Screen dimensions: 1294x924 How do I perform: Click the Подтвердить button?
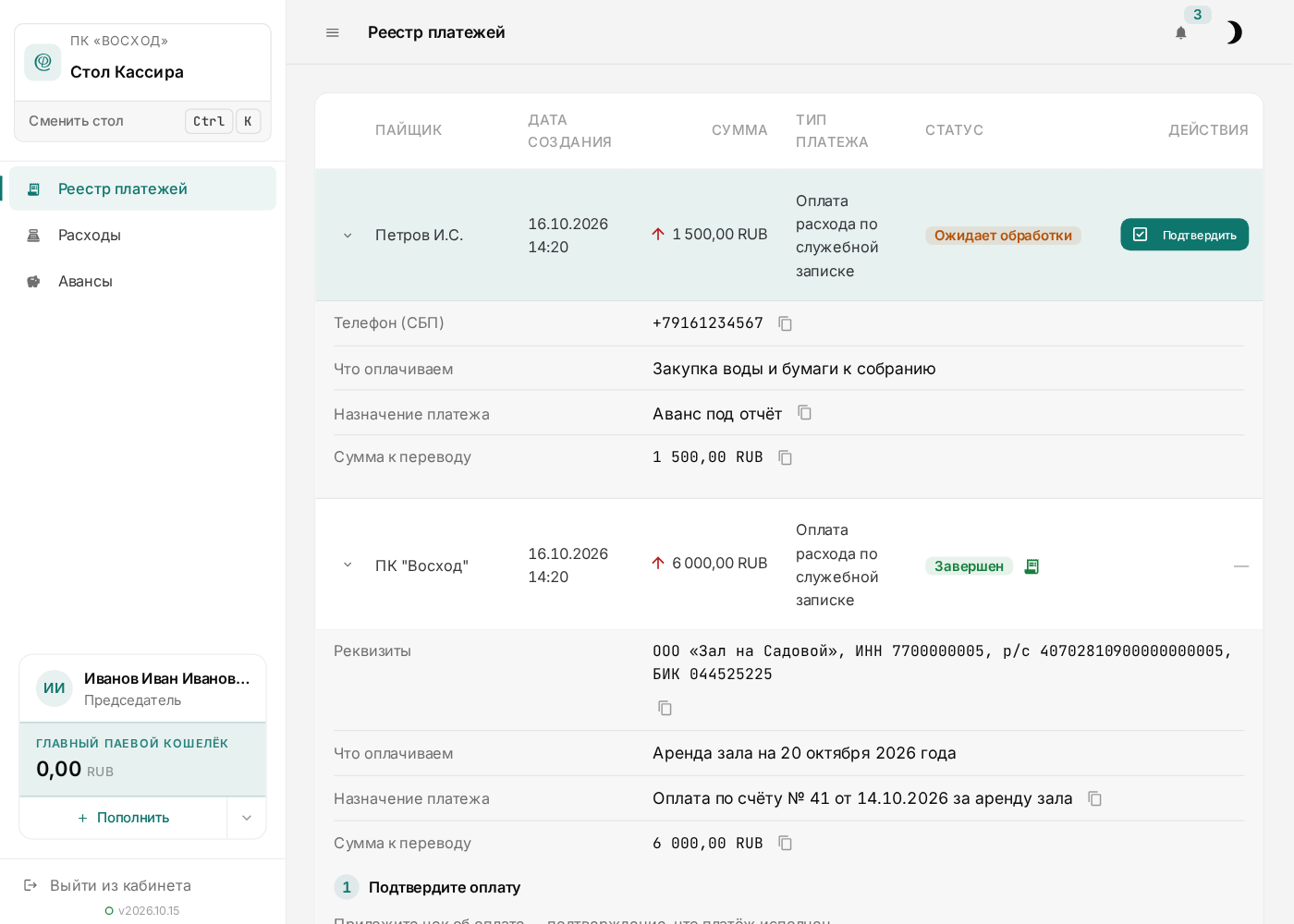click(1184, 235)
